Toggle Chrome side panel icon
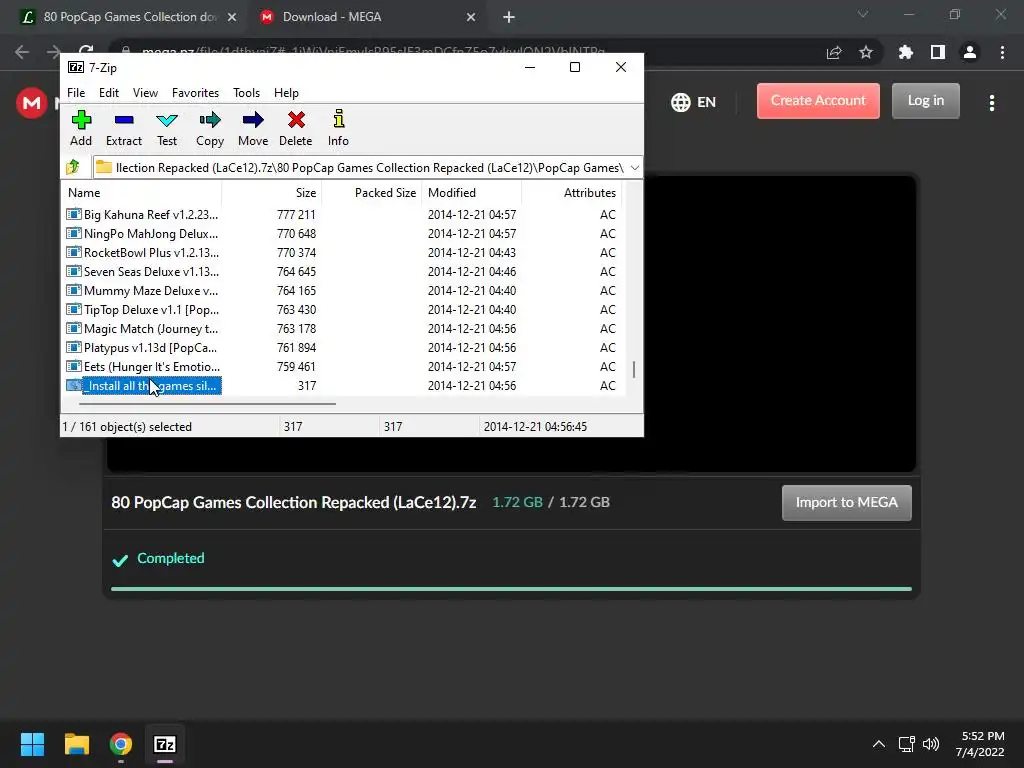Viewport: 1024px width, 768px height. coord(938,52)
